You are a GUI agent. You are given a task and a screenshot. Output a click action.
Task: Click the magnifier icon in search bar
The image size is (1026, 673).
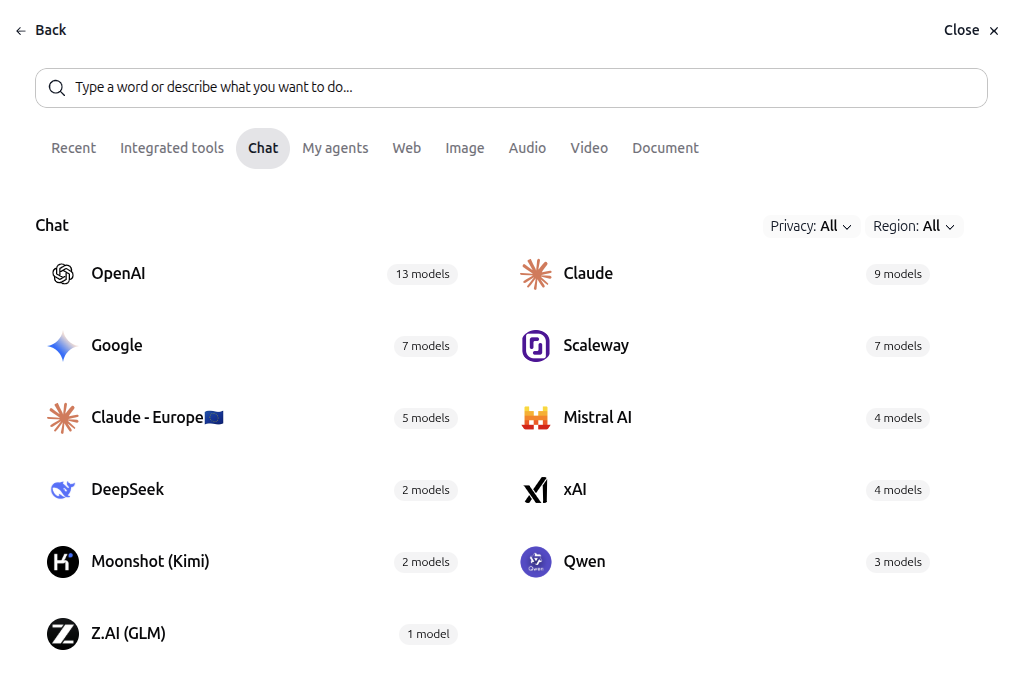[x=57, y=88]
